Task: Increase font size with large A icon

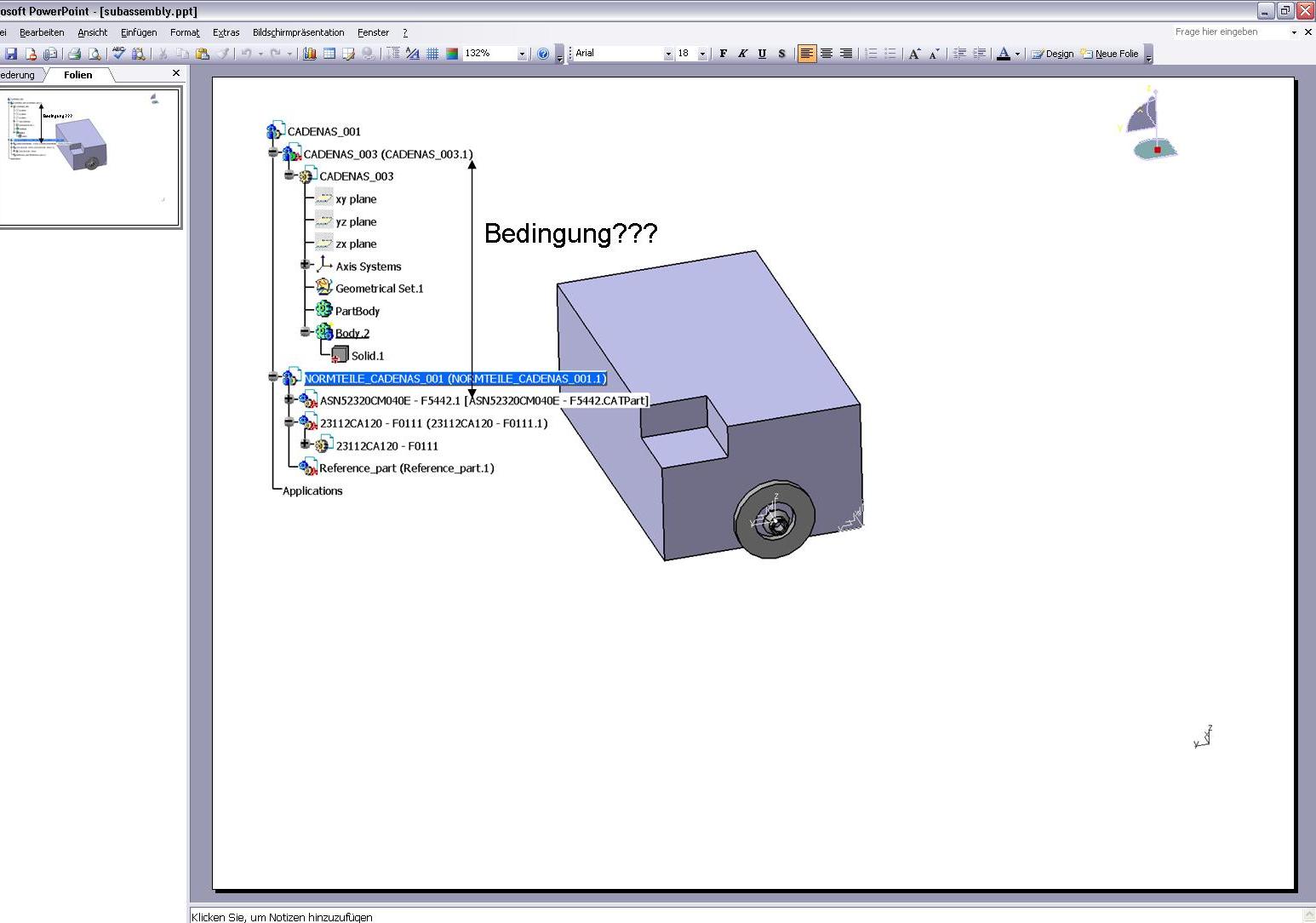Action: [x=914, y=54]
